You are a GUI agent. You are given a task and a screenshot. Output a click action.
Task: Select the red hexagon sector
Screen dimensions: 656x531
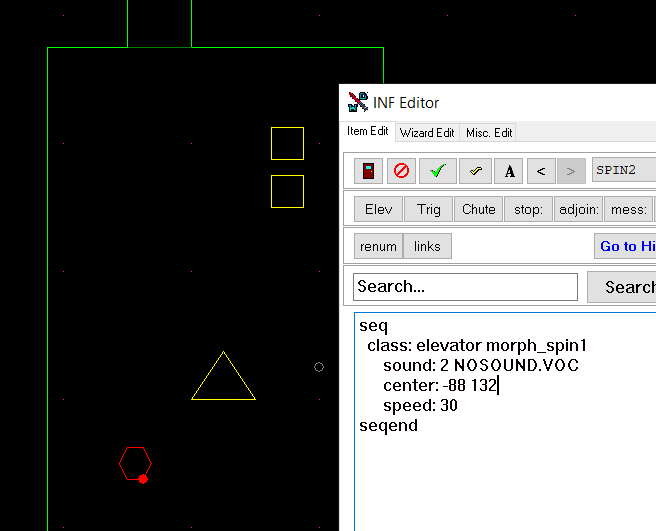point(135,463)
